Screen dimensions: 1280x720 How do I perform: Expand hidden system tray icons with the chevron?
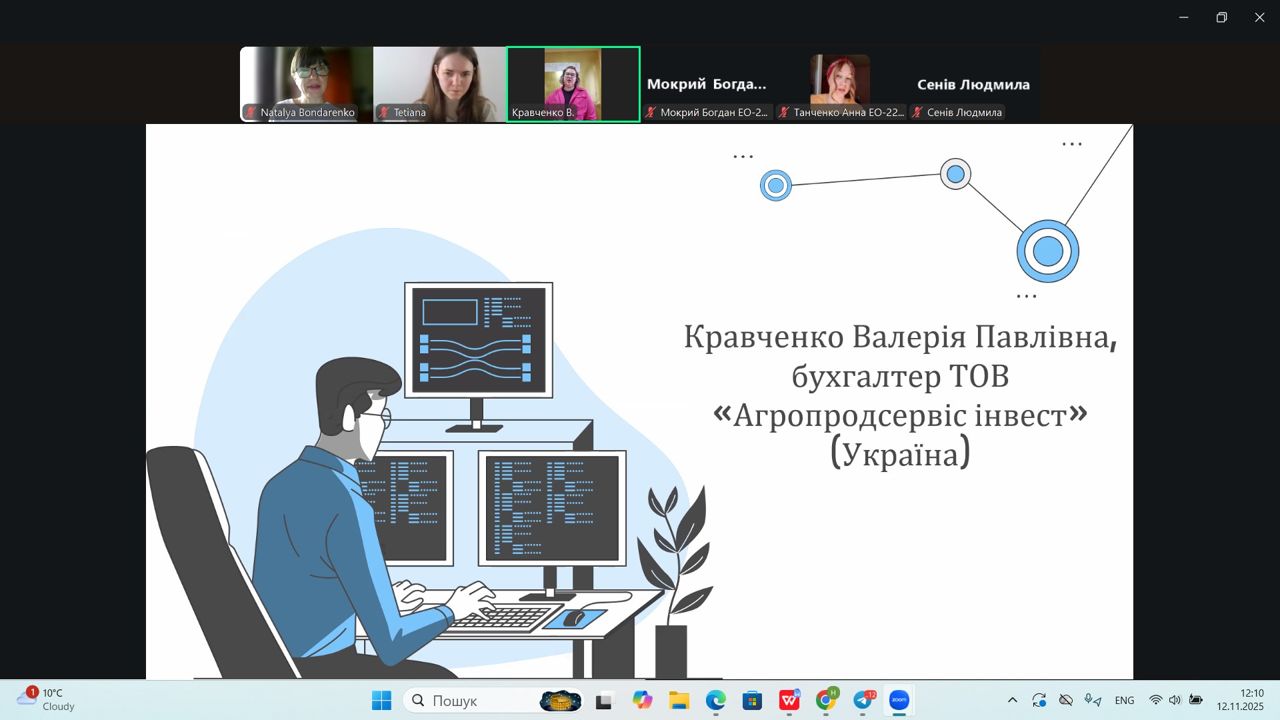pos(1013,700)
